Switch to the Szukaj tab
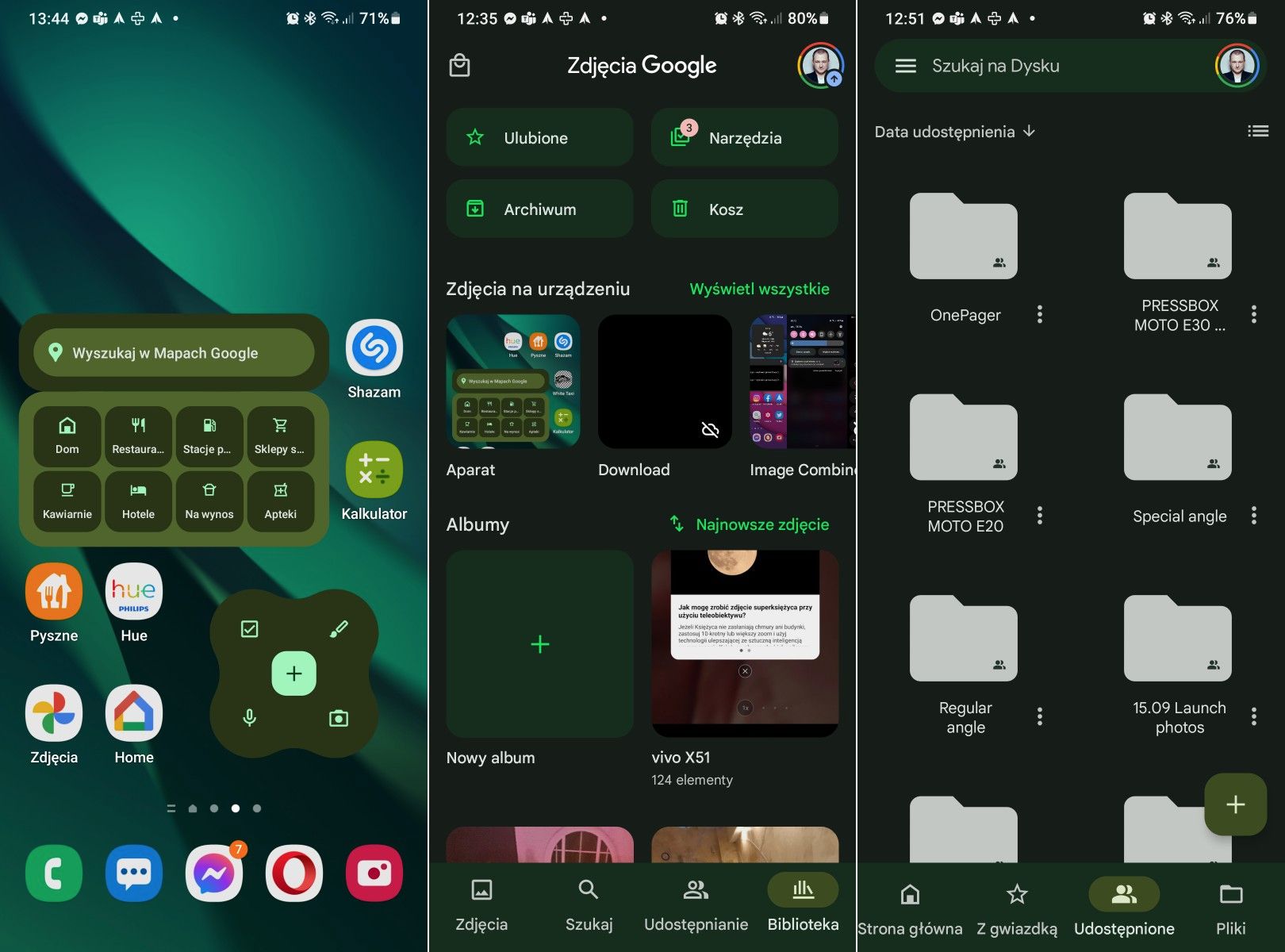Viewport: 1285px width, 952px height. tap(589, 904)
